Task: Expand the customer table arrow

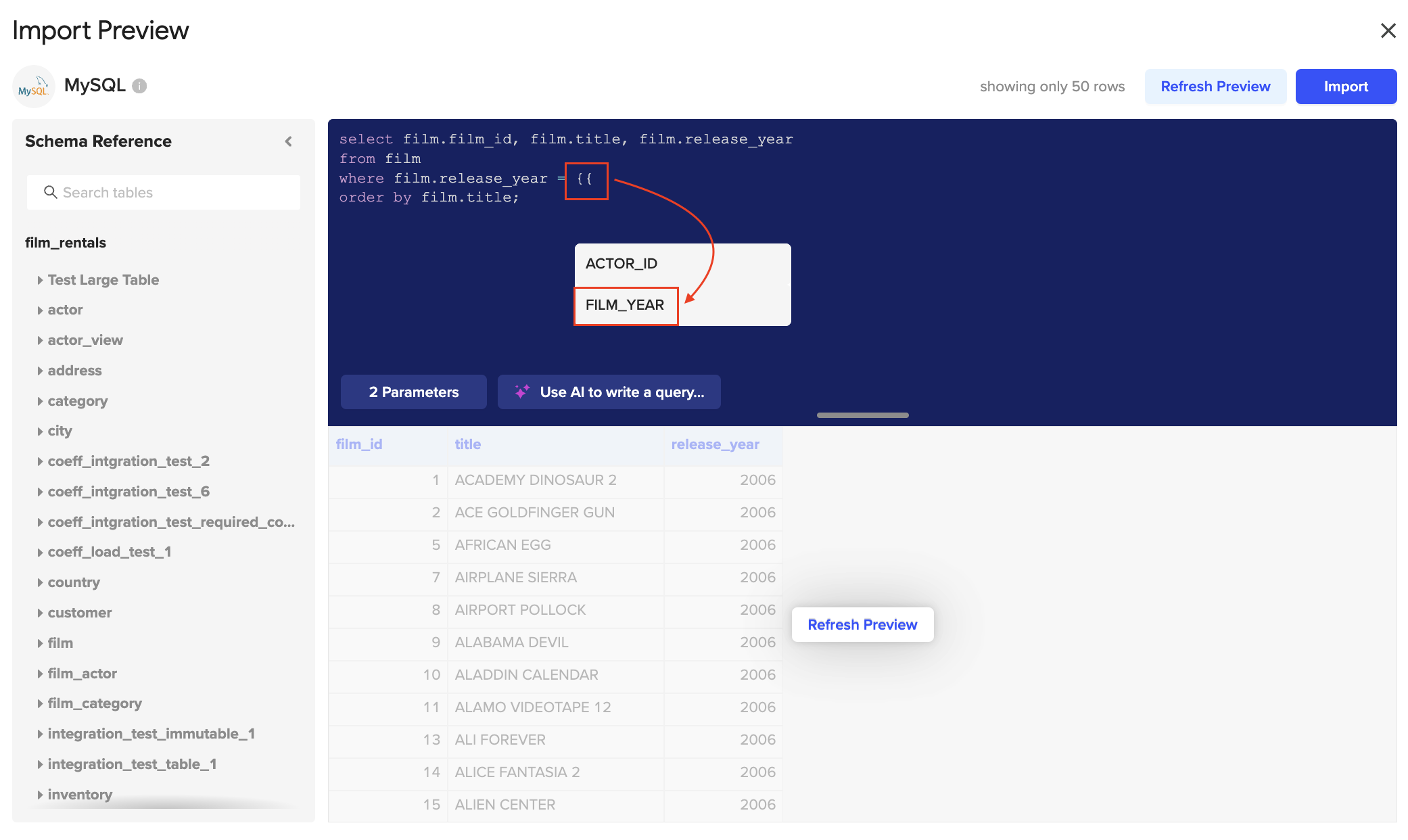Action: pos(41,613)
